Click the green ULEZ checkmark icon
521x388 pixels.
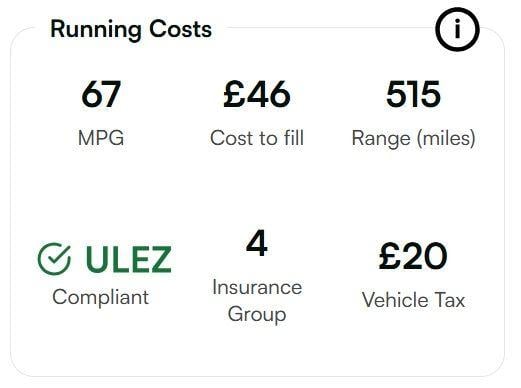click(x=54, y=259)
